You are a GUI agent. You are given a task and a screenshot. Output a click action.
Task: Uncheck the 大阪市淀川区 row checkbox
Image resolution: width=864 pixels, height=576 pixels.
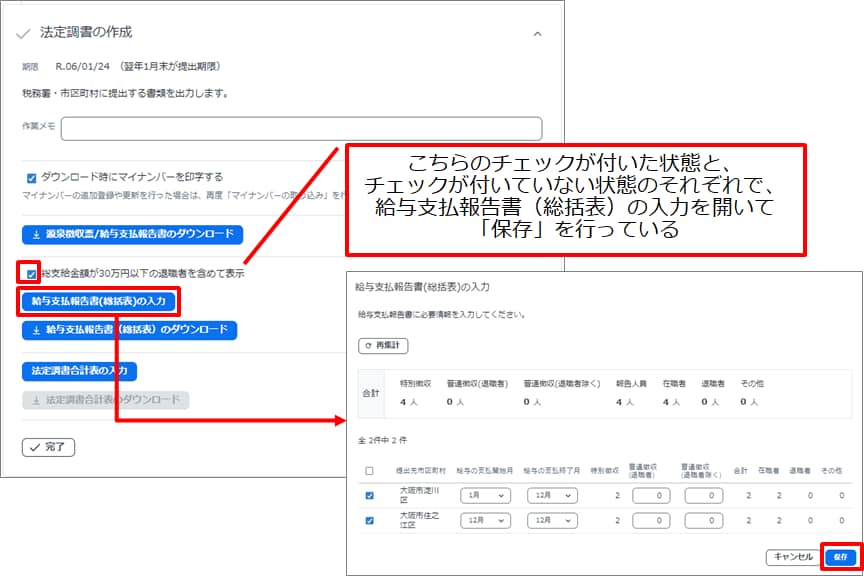click(370, 495)
